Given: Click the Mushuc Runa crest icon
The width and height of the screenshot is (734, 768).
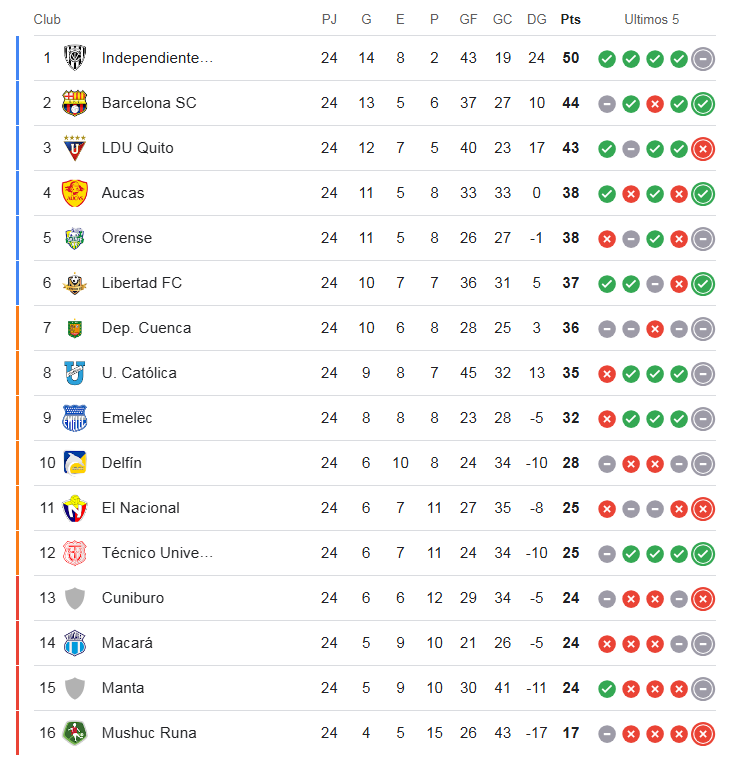Looking at the screenshot, I should click(x=75, y=733).
